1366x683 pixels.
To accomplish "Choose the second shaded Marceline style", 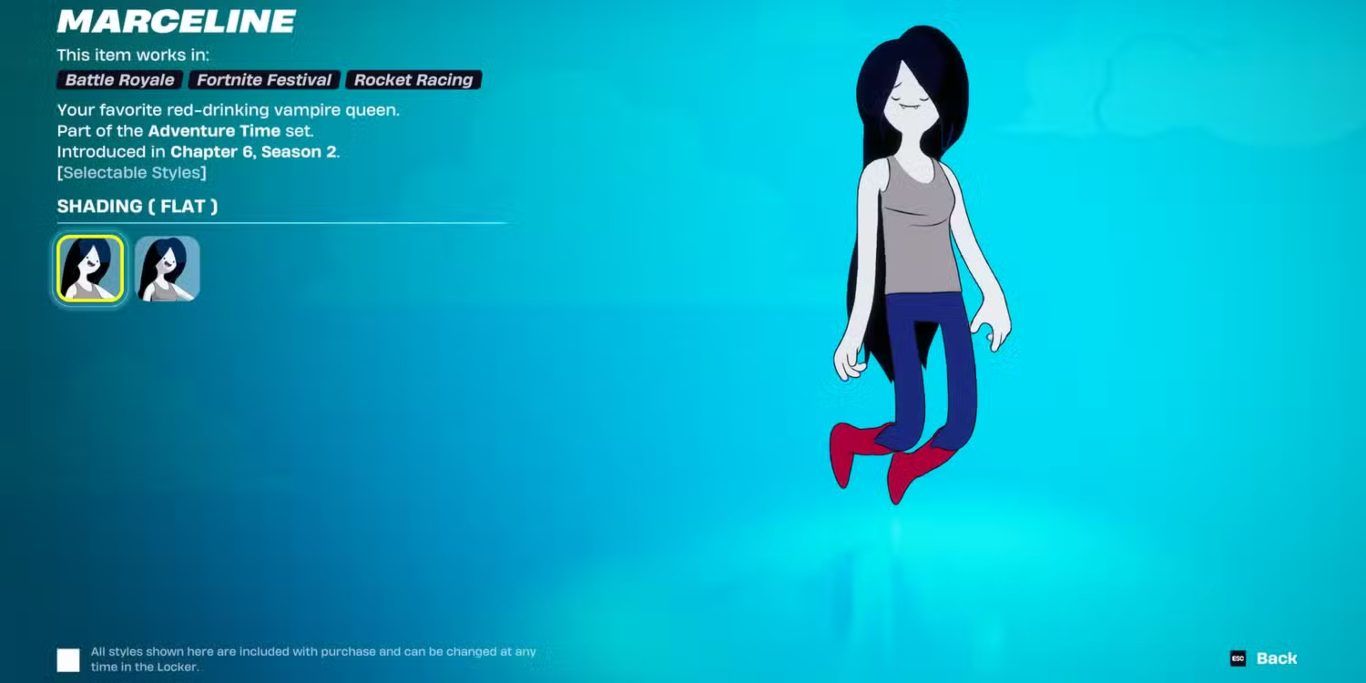I will coord(167,268).
